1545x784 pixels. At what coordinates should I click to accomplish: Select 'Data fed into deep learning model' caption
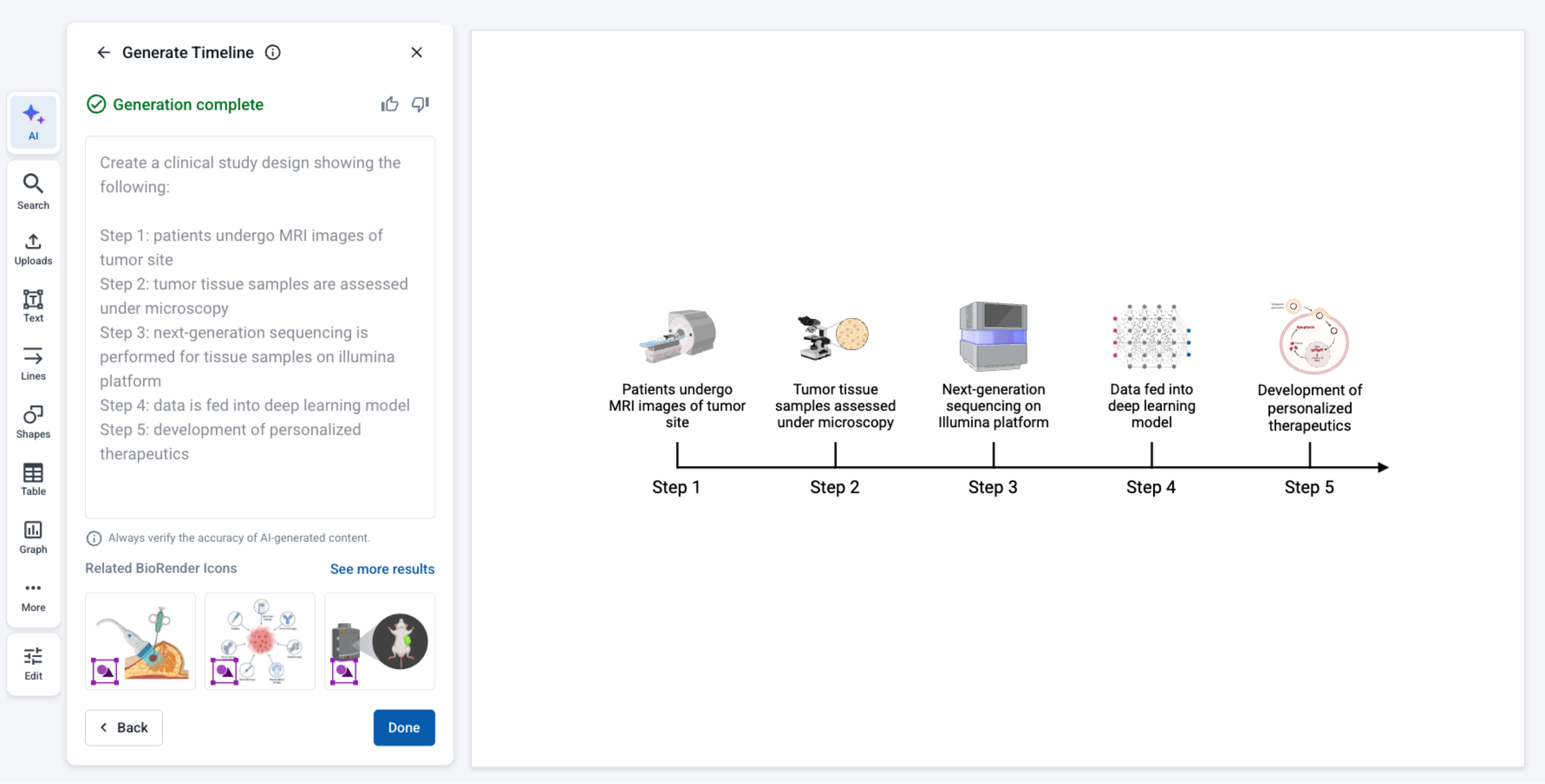click(x=1152, y=406)
